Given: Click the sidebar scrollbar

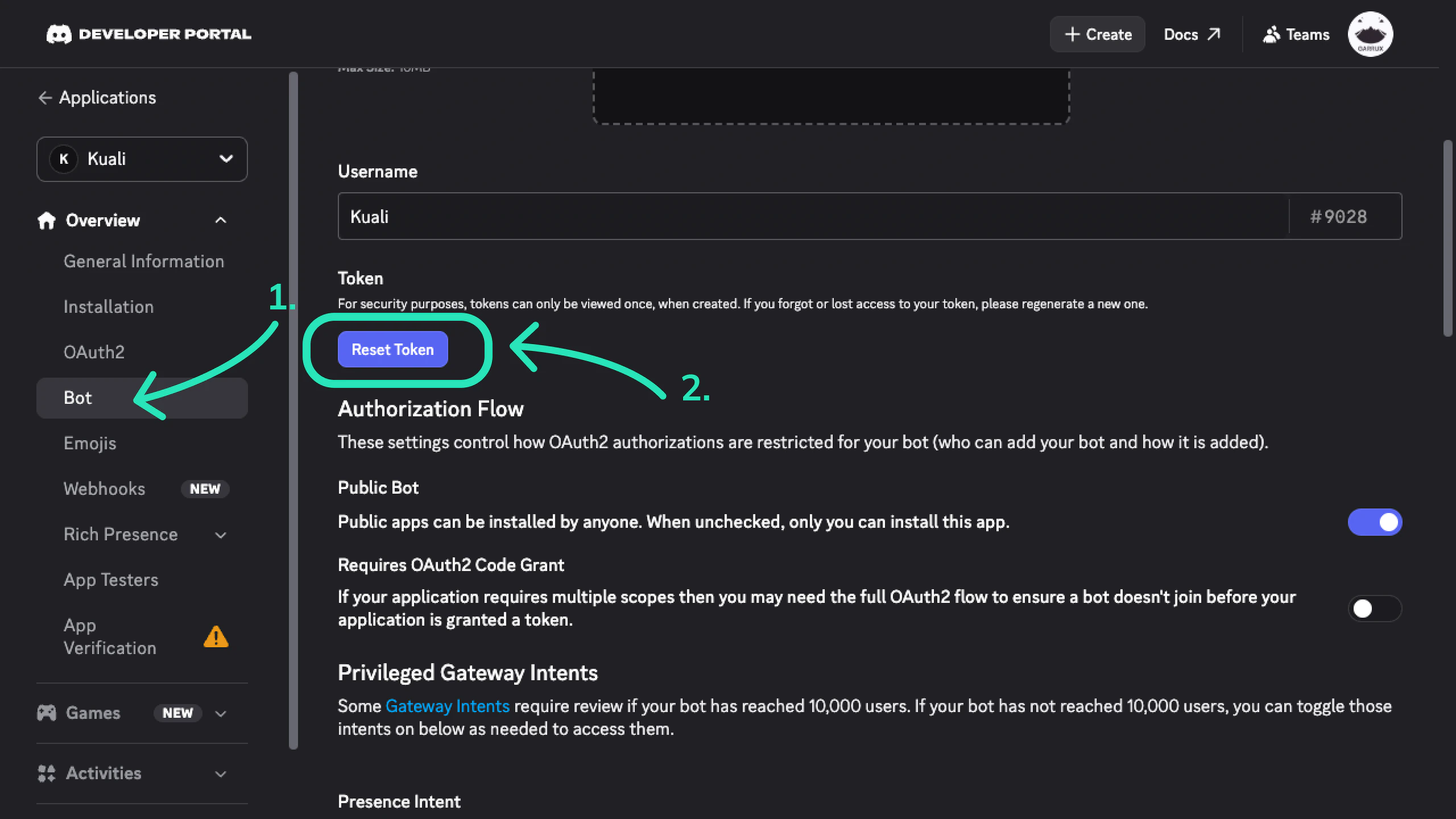Looking at the screenshot, I should (x=293, y=409).
